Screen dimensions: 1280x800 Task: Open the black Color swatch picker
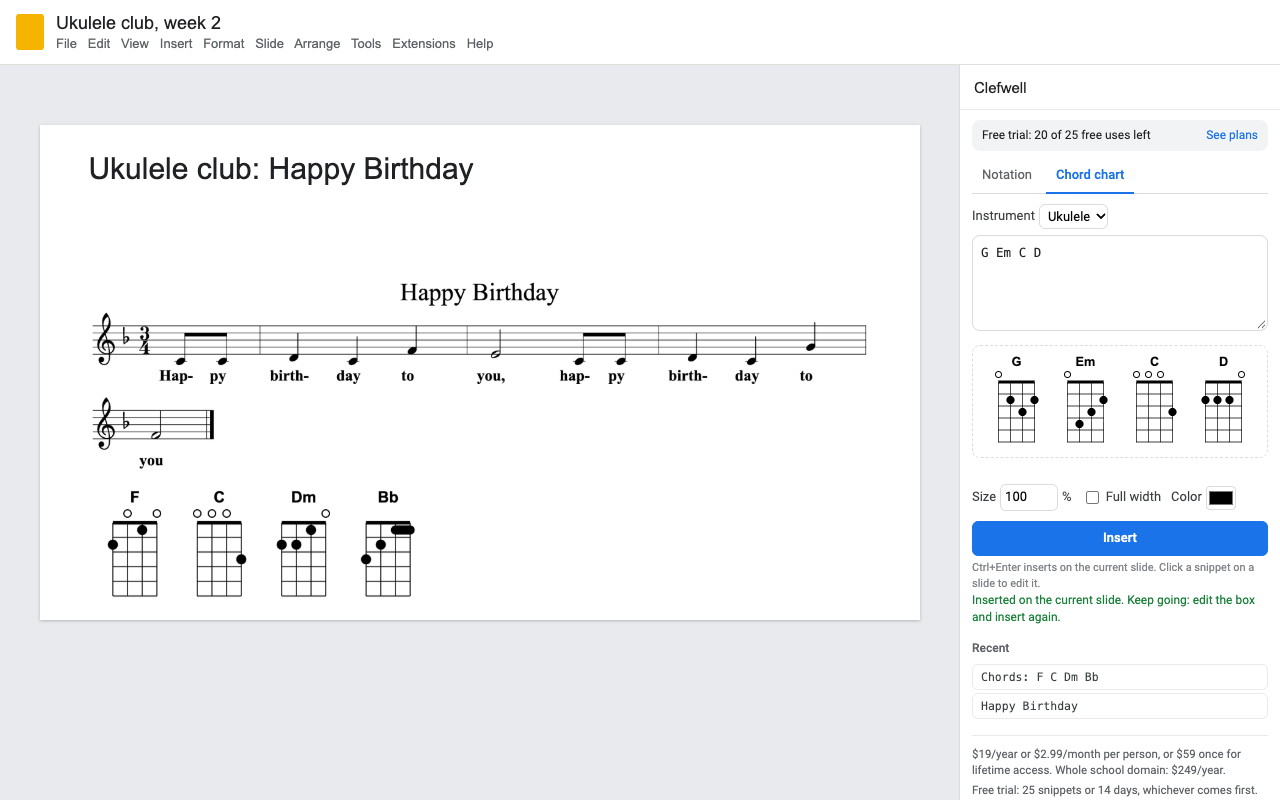coord(1221,497)
